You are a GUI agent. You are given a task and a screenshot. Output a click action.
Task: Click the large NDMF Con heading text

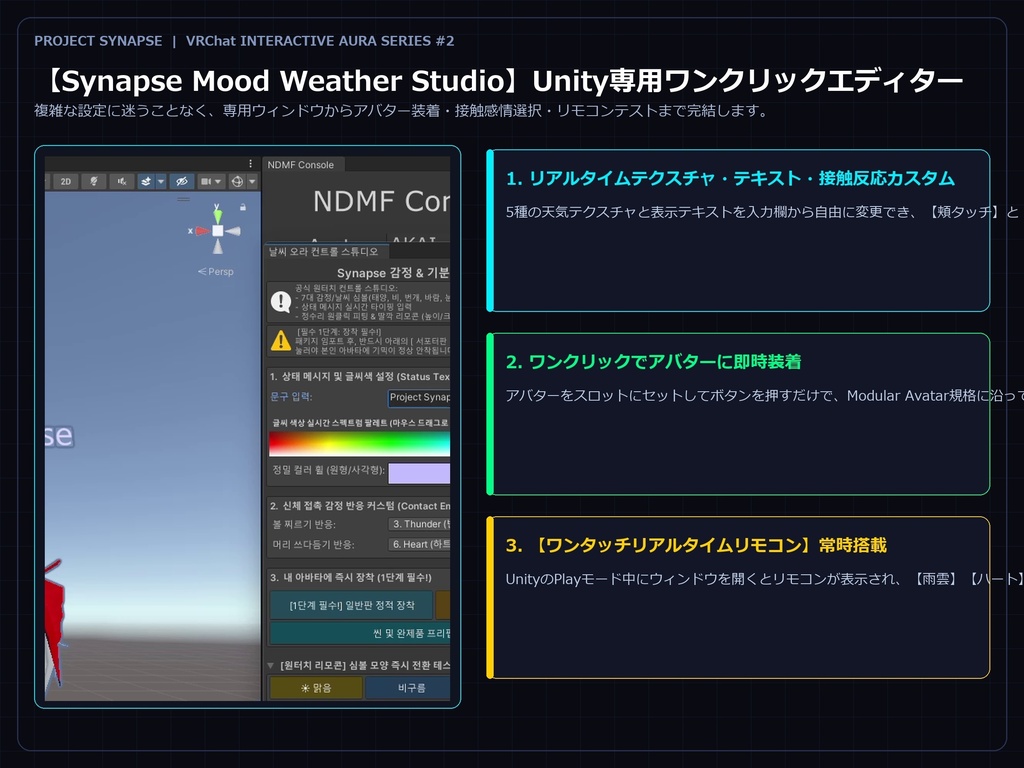coord(381,201)
